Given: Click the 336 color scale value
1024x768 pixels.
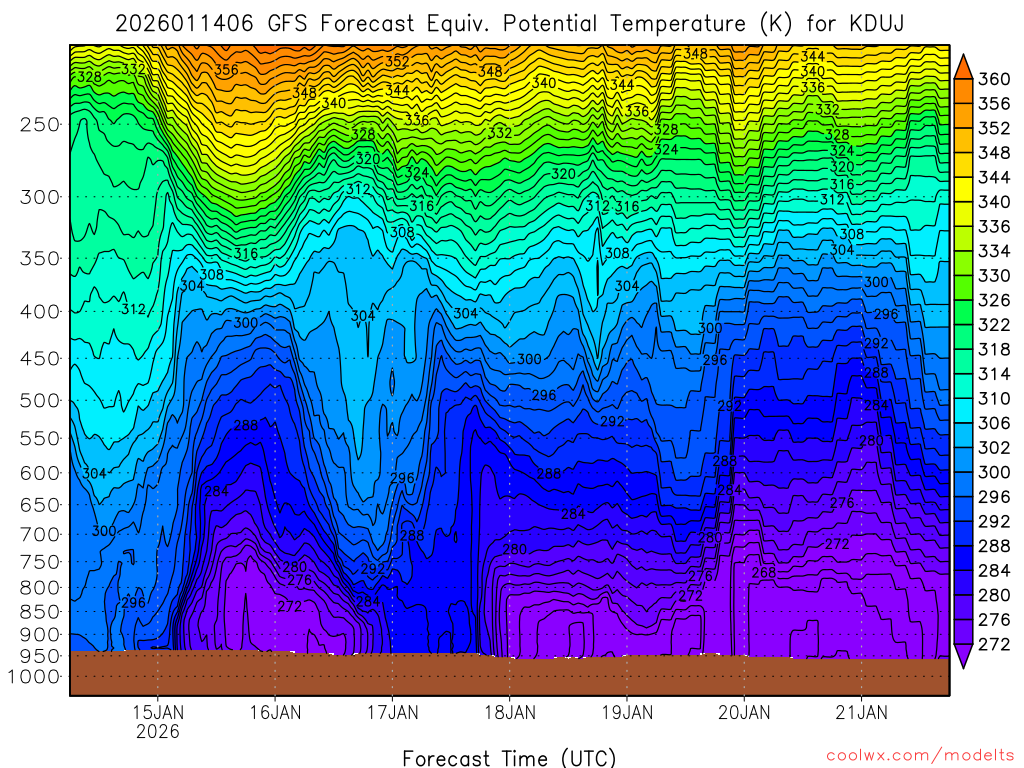Looking at the screenshot, I should click(994, 227).
